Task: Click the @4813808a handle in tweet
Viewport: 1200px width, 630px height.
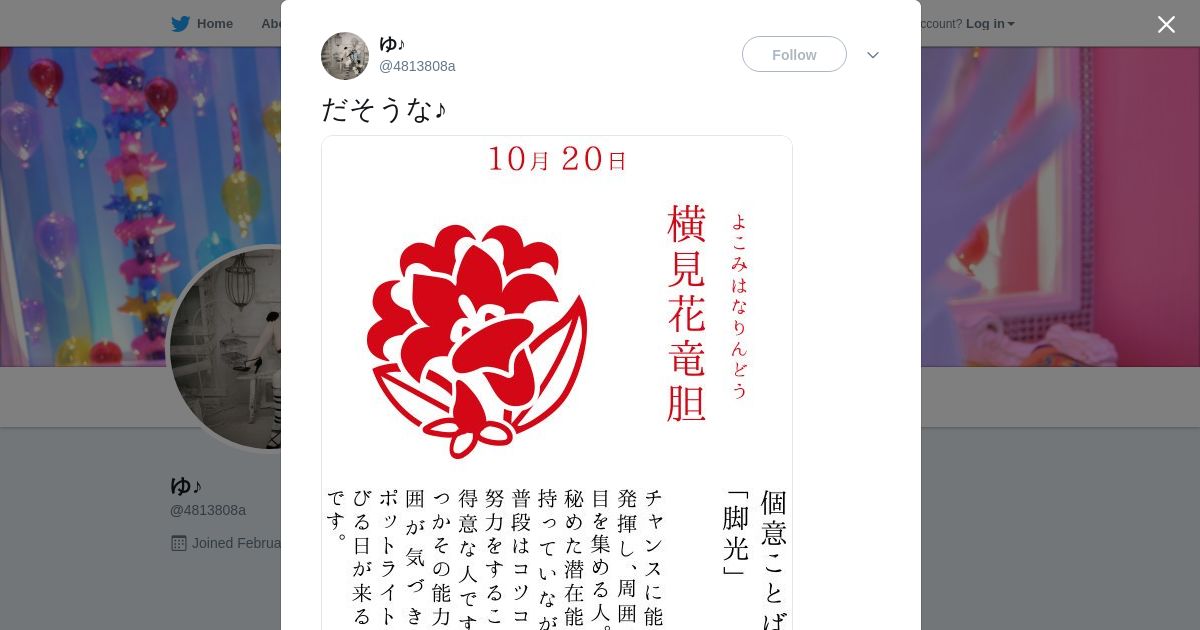Action: (x=417, y=66)
